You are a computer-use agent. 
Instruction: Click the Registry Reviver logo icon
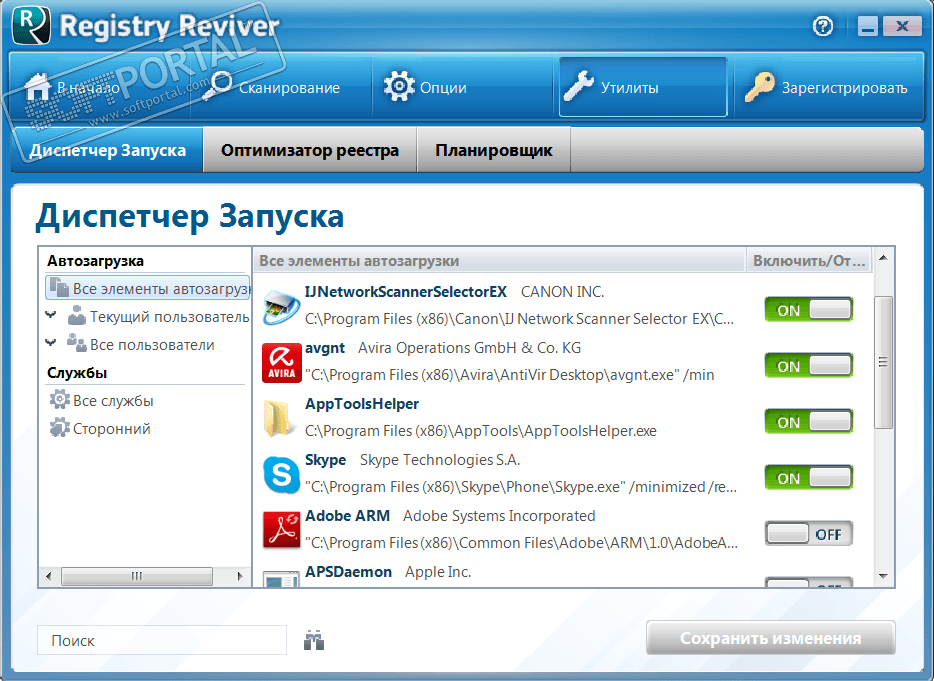(31, 25)
